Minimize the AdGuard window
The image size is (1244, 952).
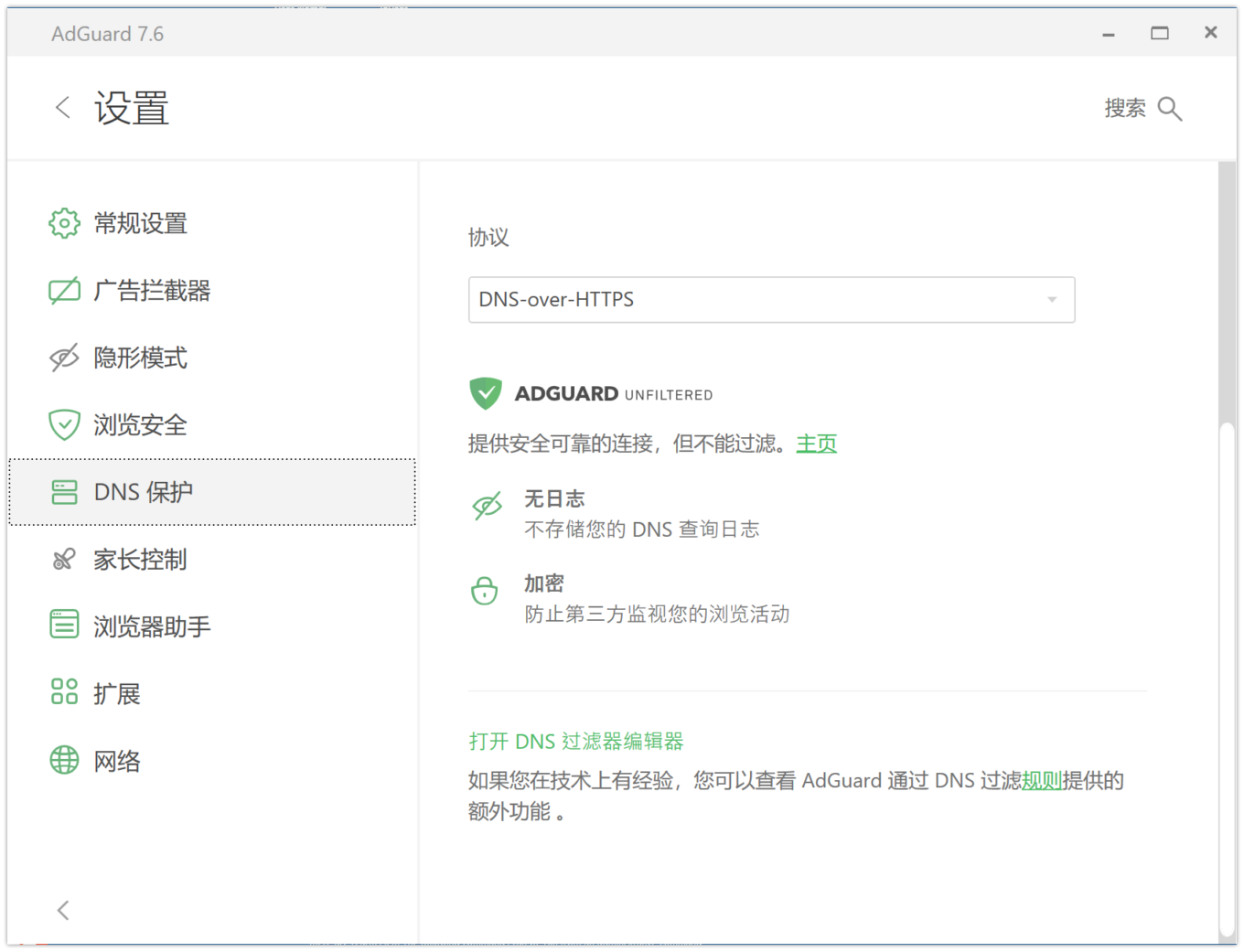pyautogui.click(x=1109, y=34)
